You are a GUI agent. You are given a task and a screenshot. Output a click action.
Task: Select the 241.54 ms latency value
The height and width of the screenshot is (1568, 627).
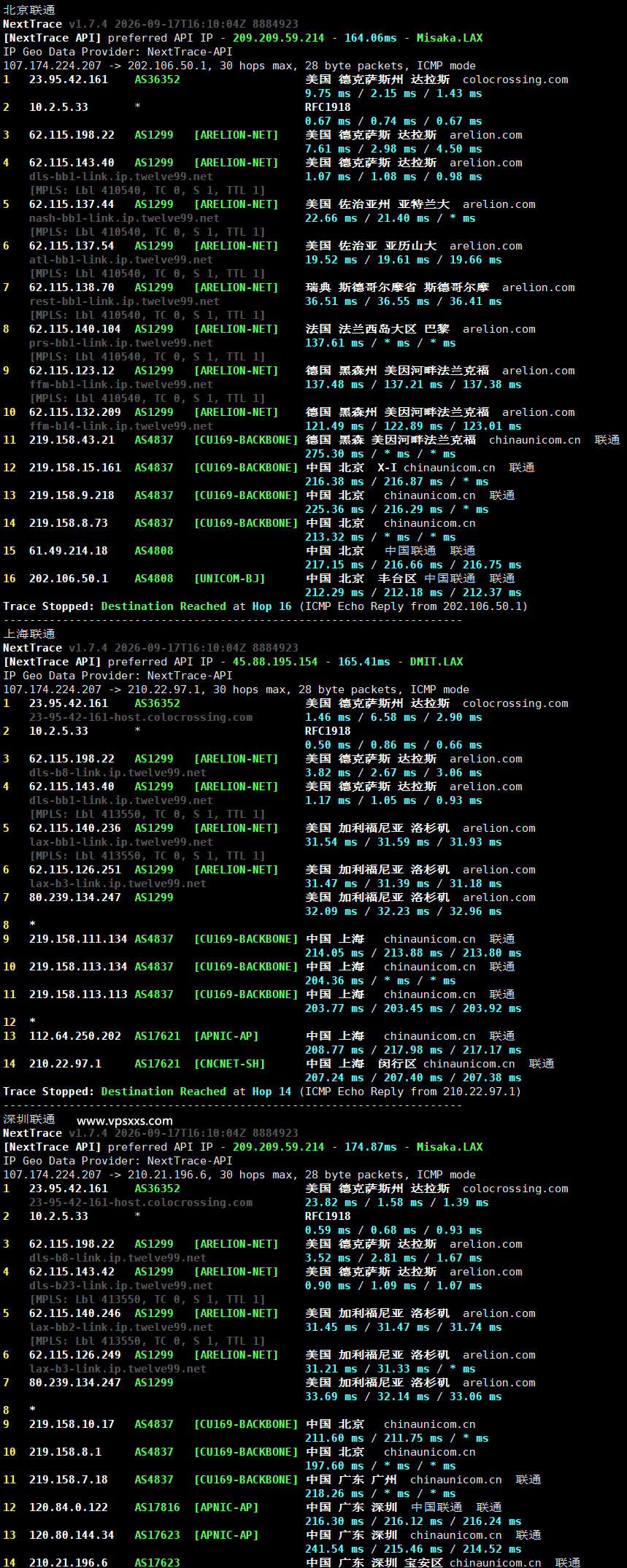click(x=334, y=1549)
